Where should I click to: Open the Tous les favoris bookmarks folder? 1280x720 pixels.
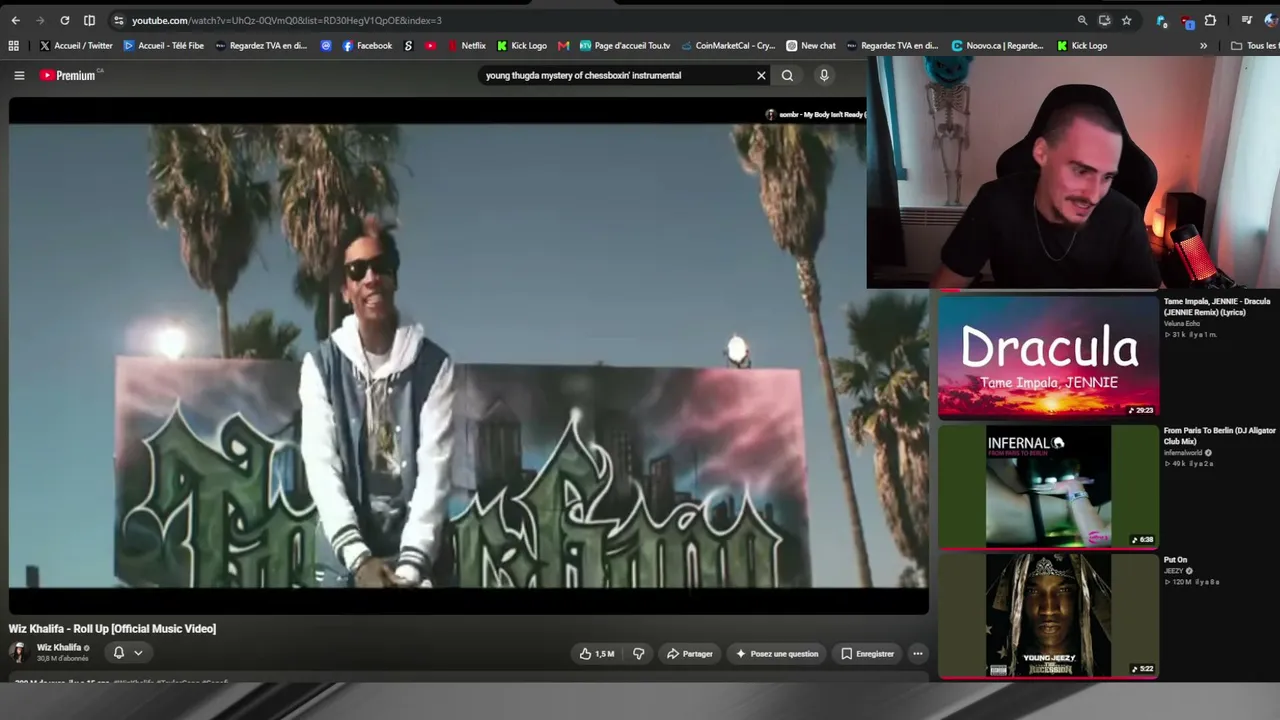(1255, 45)
